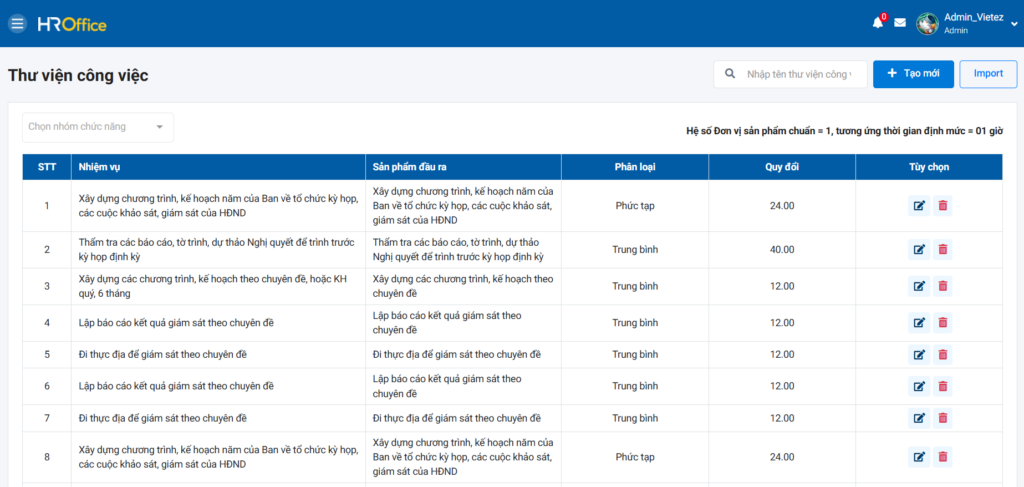
Task: Edit task in row 5
Action: tap(918, 355)
